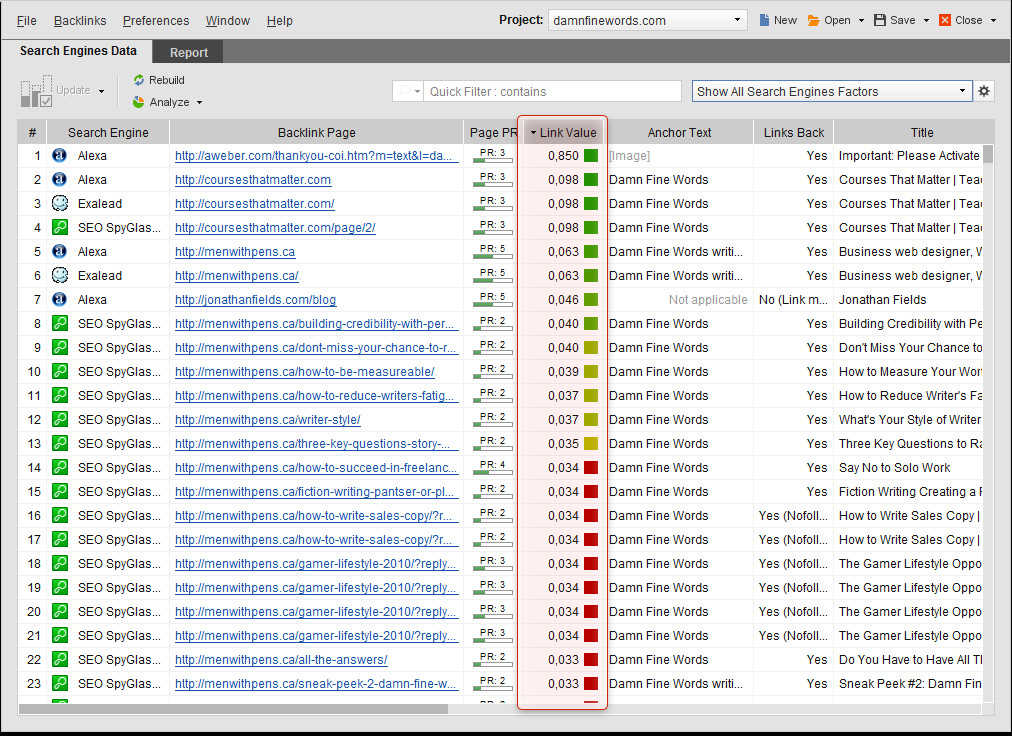Click the quick filter magnifier icon

(x=404, y=91)
